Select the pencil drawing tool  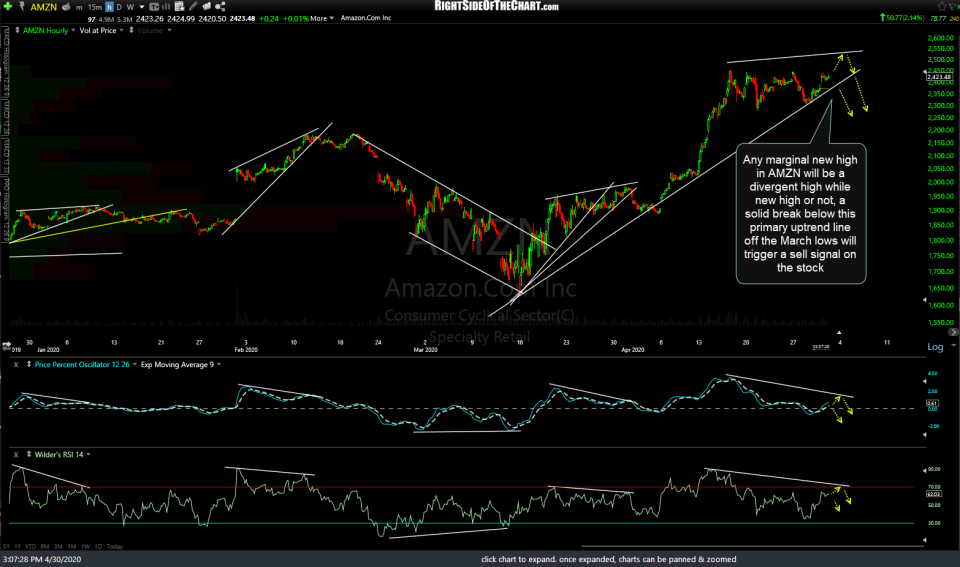(193, 7)
